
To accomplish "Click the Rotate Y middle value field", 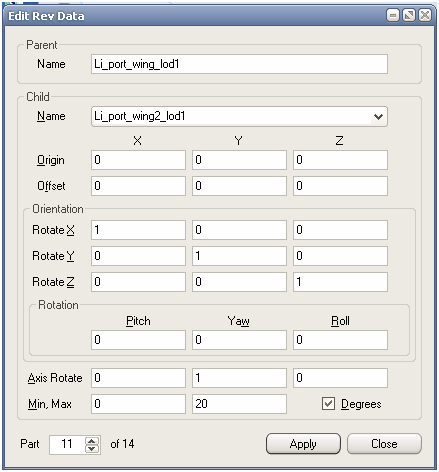I will pyautogui.click(x=239, y=256).
